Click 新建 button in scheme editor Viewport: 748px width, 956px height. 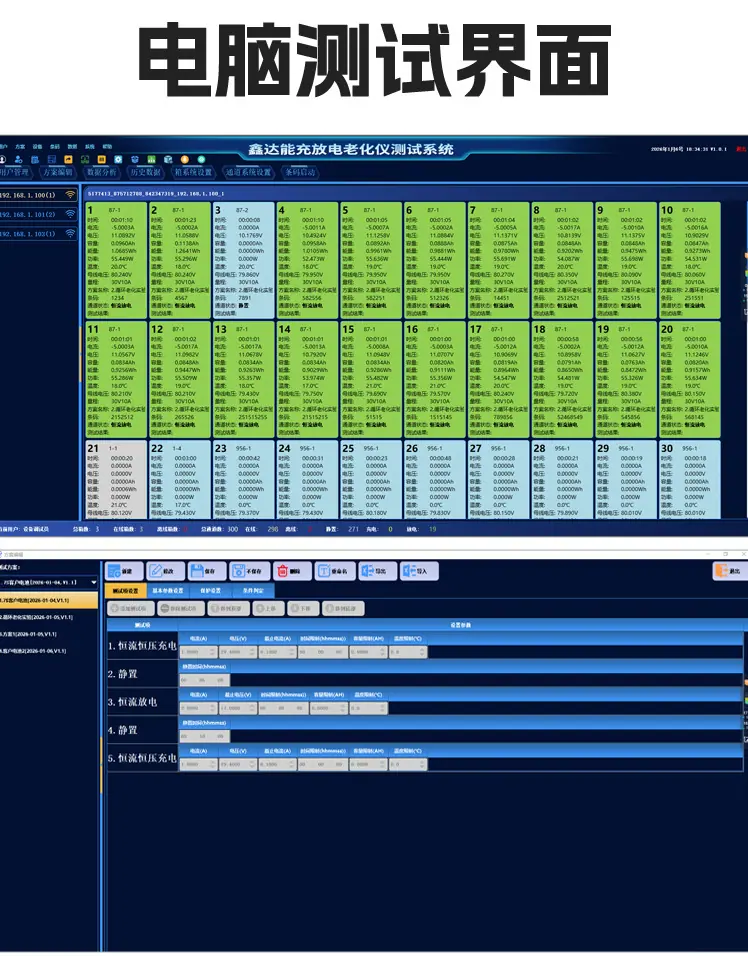pos(124,571)
